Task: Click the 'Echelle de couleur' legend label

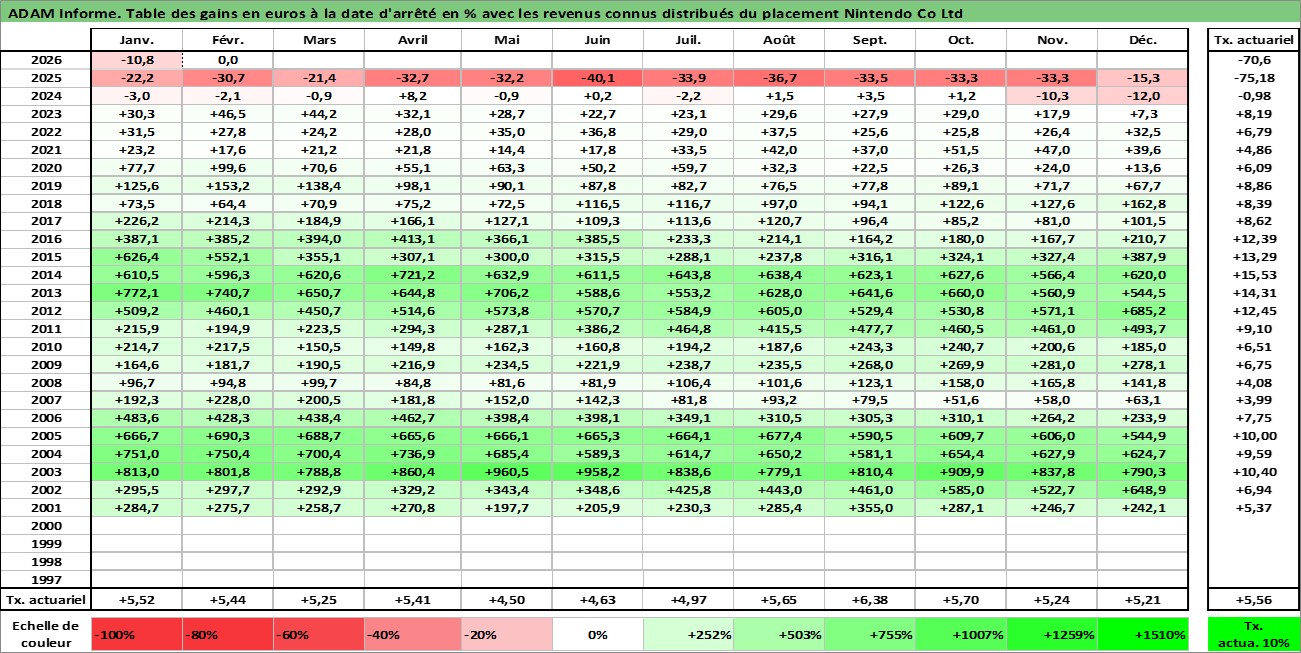Action: point(46,634)
